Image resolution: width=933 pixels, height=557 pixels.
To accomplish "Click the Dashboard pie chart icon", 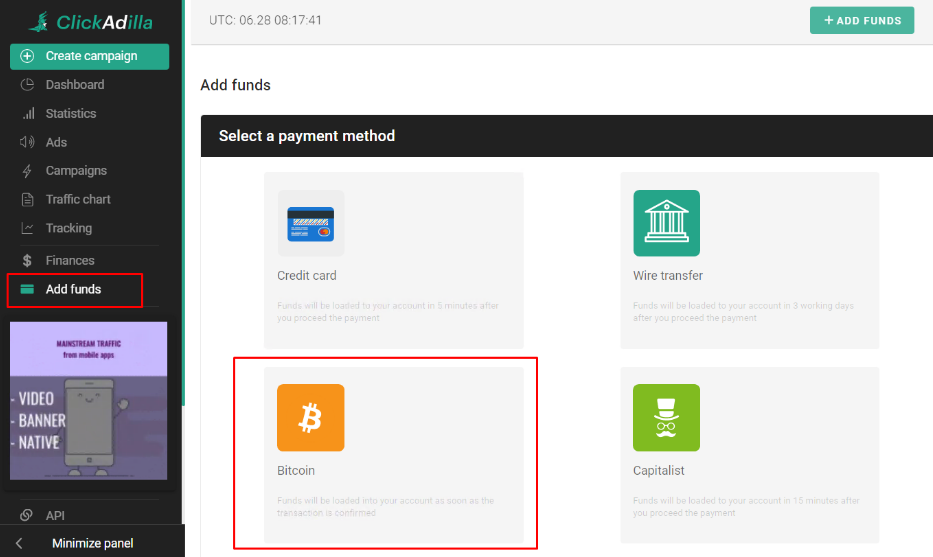I will (27, 85).
